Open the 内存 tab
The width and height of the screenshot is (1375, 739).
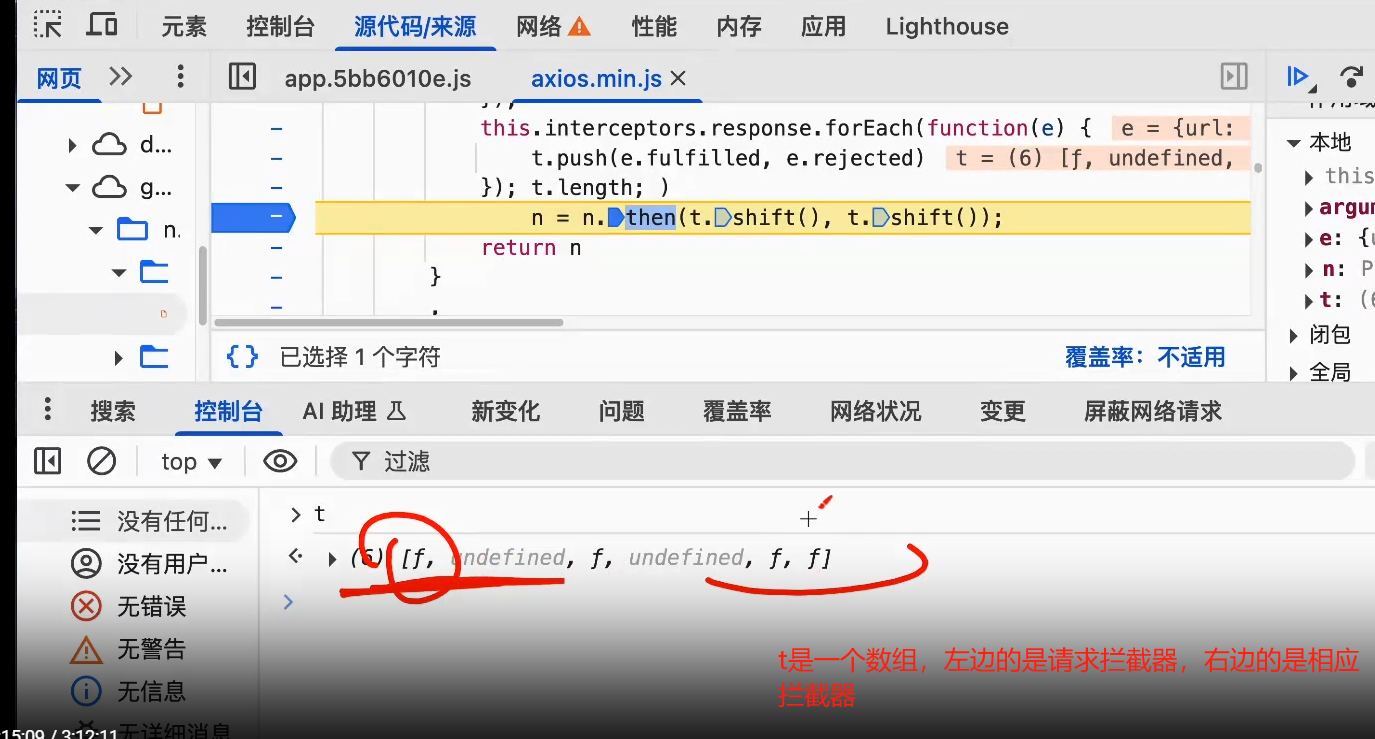(x=739, y=26)
